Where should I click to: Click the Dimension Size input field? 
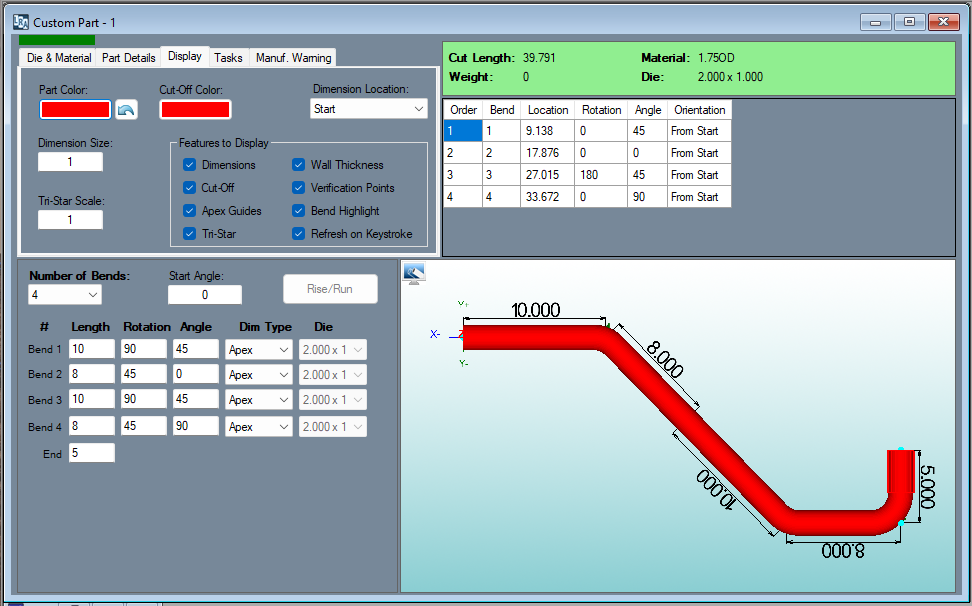click(70, 162)
